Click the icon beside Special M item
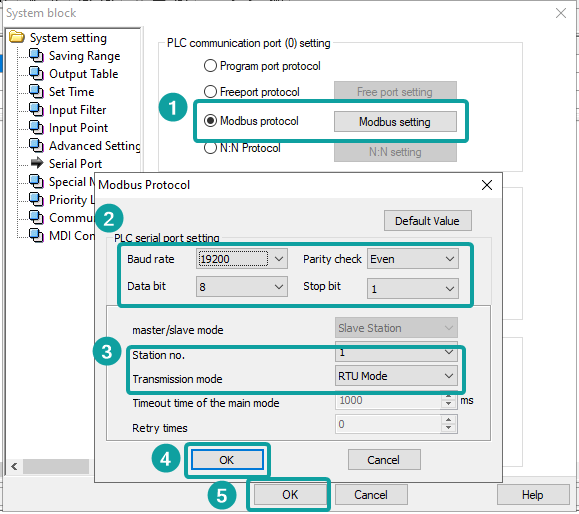The width and height of the screenshot is (579, 514). coord(36,182)
